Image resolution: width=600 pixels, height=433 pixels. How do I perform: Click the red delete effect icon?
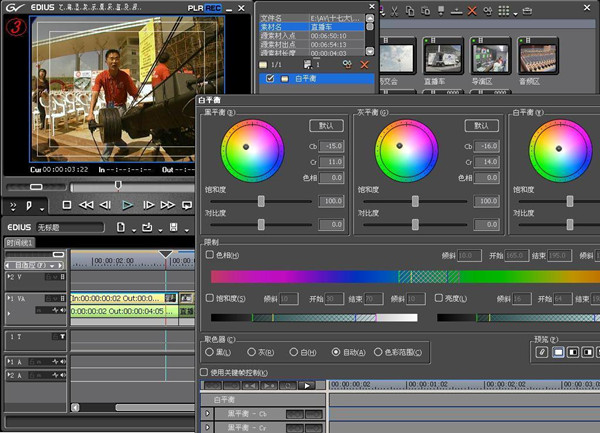[364, 63]
